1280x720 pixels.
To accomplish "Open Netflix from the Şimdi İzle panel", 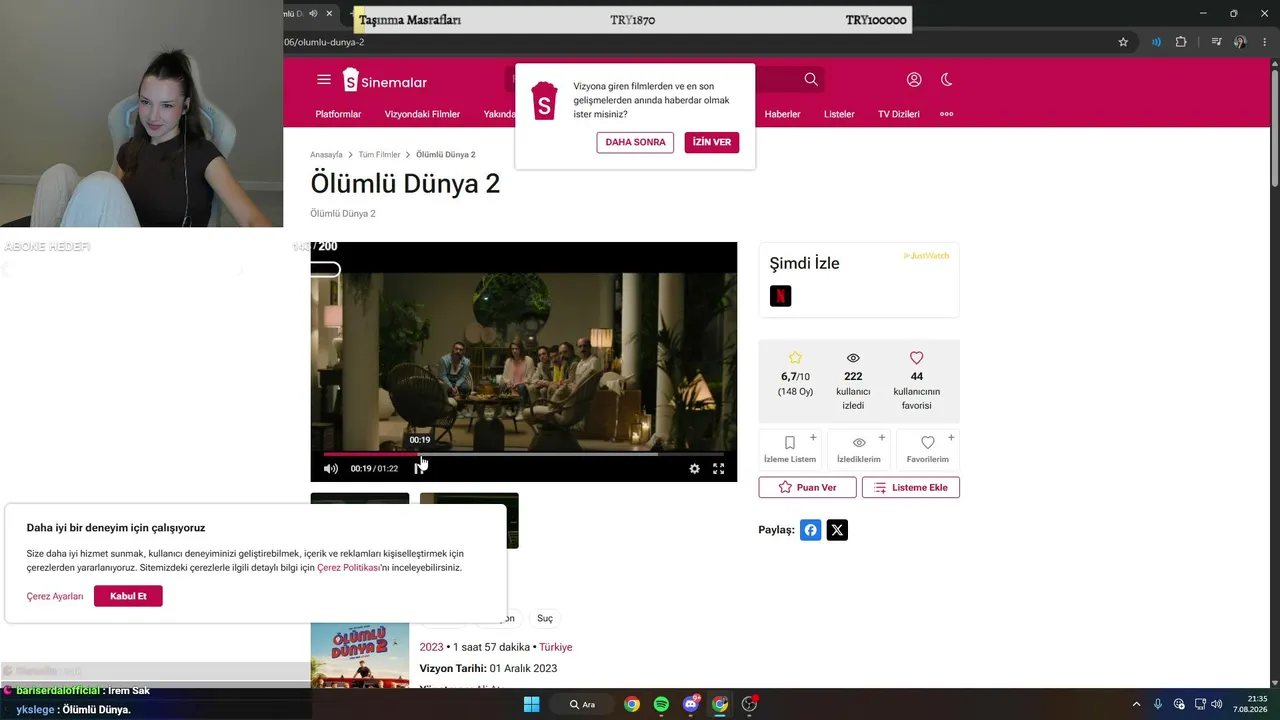I will click(x=781, y=296).
